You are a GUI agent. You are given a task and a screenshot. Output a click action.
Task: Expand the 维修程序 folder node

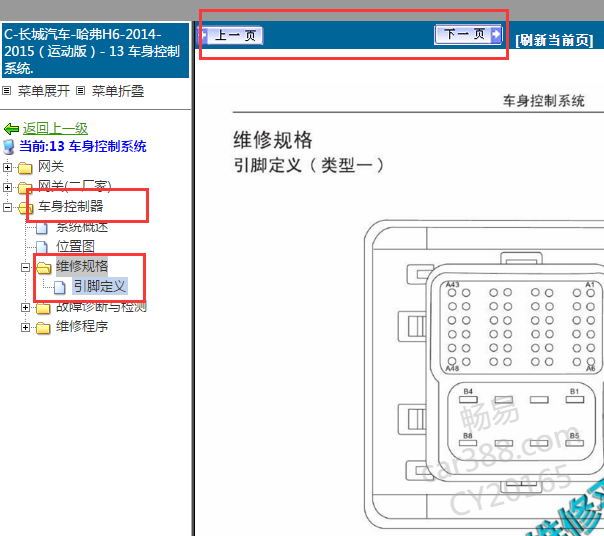(25, 327)
